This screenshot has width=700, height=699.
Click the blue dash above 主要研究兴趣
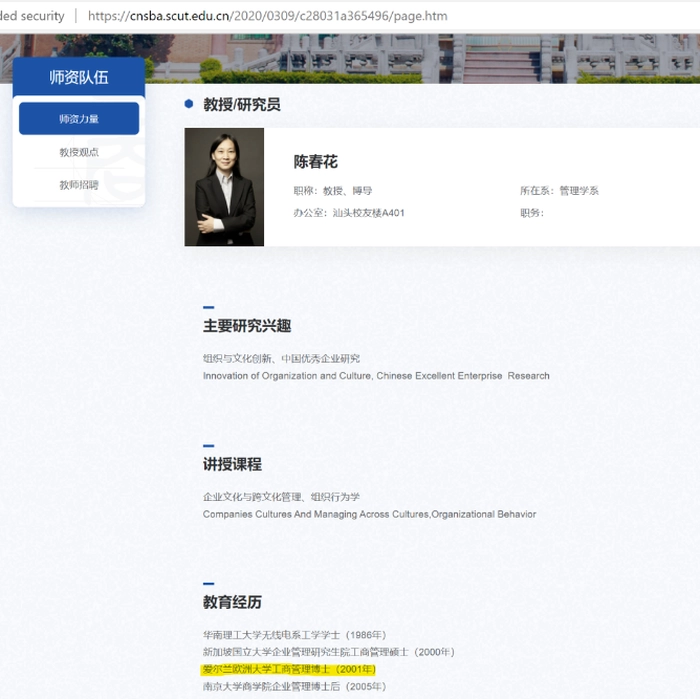[x=208, y=307]
